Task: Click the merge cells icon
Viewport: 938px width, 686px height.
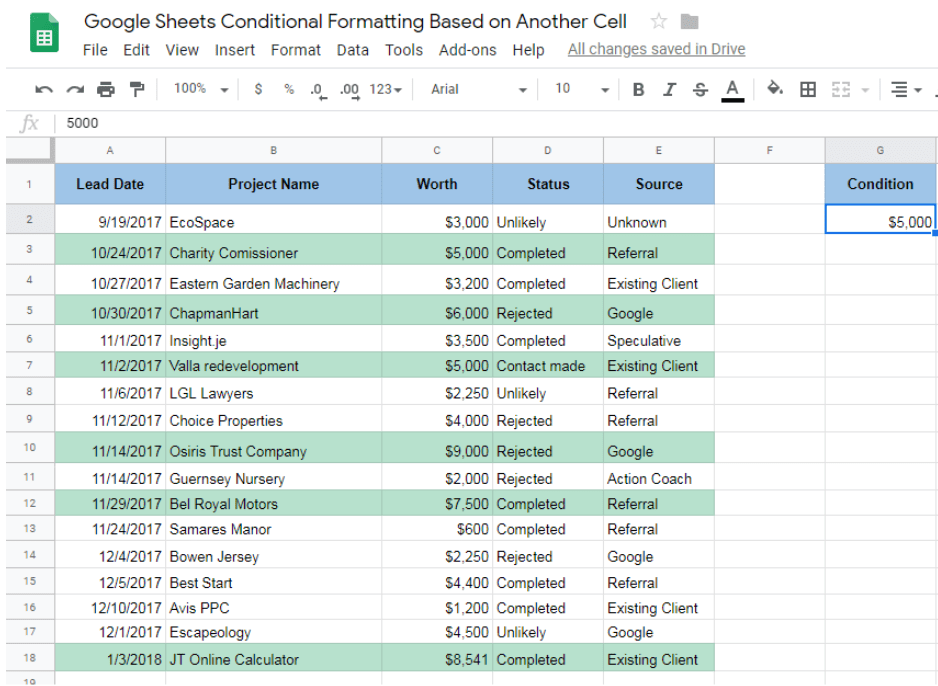Action: pos(840,90)
